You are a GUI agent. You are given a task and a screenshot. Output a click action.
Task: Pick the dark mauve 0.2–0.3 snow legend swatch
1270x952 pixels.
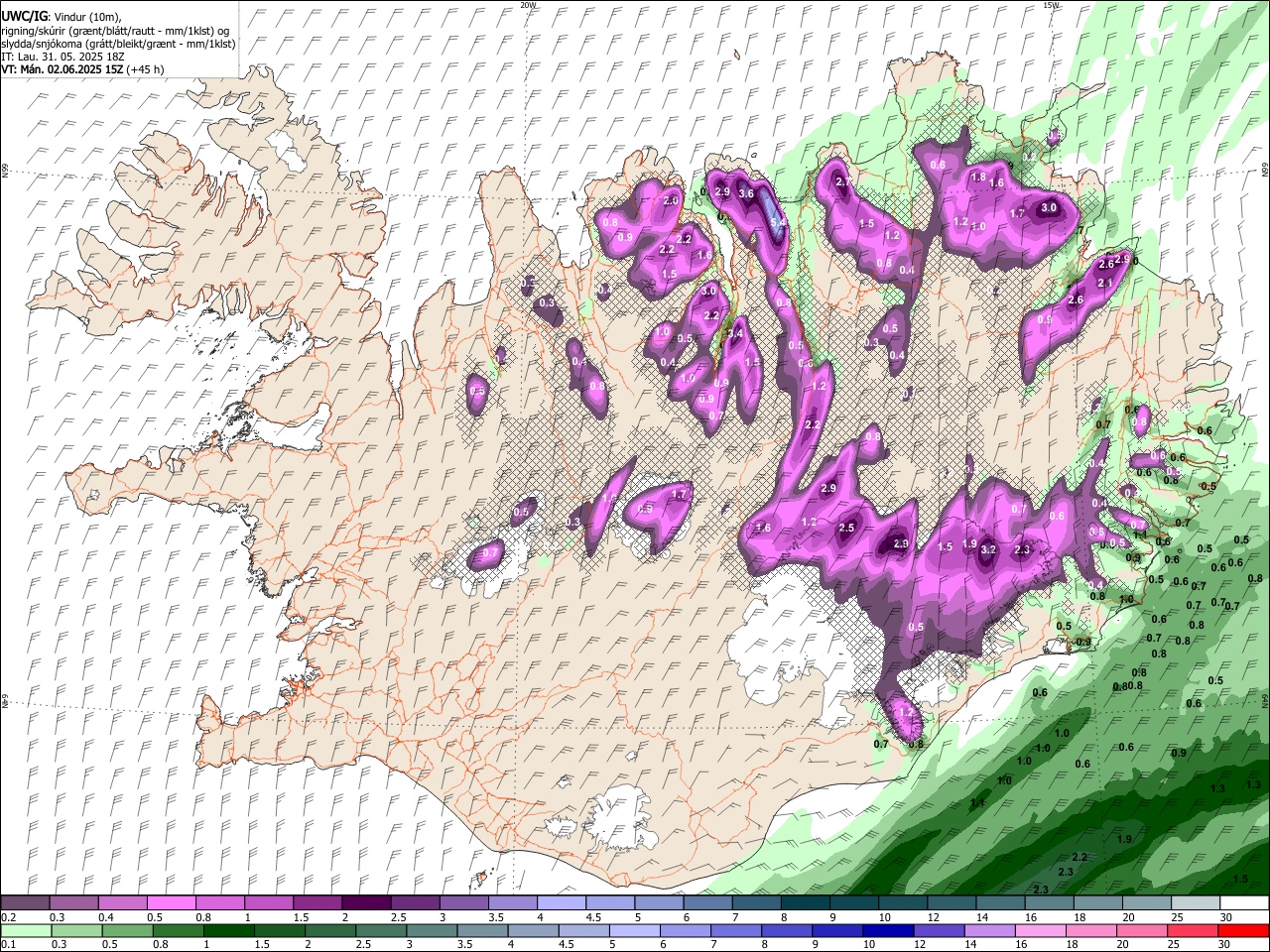(25, 903)
